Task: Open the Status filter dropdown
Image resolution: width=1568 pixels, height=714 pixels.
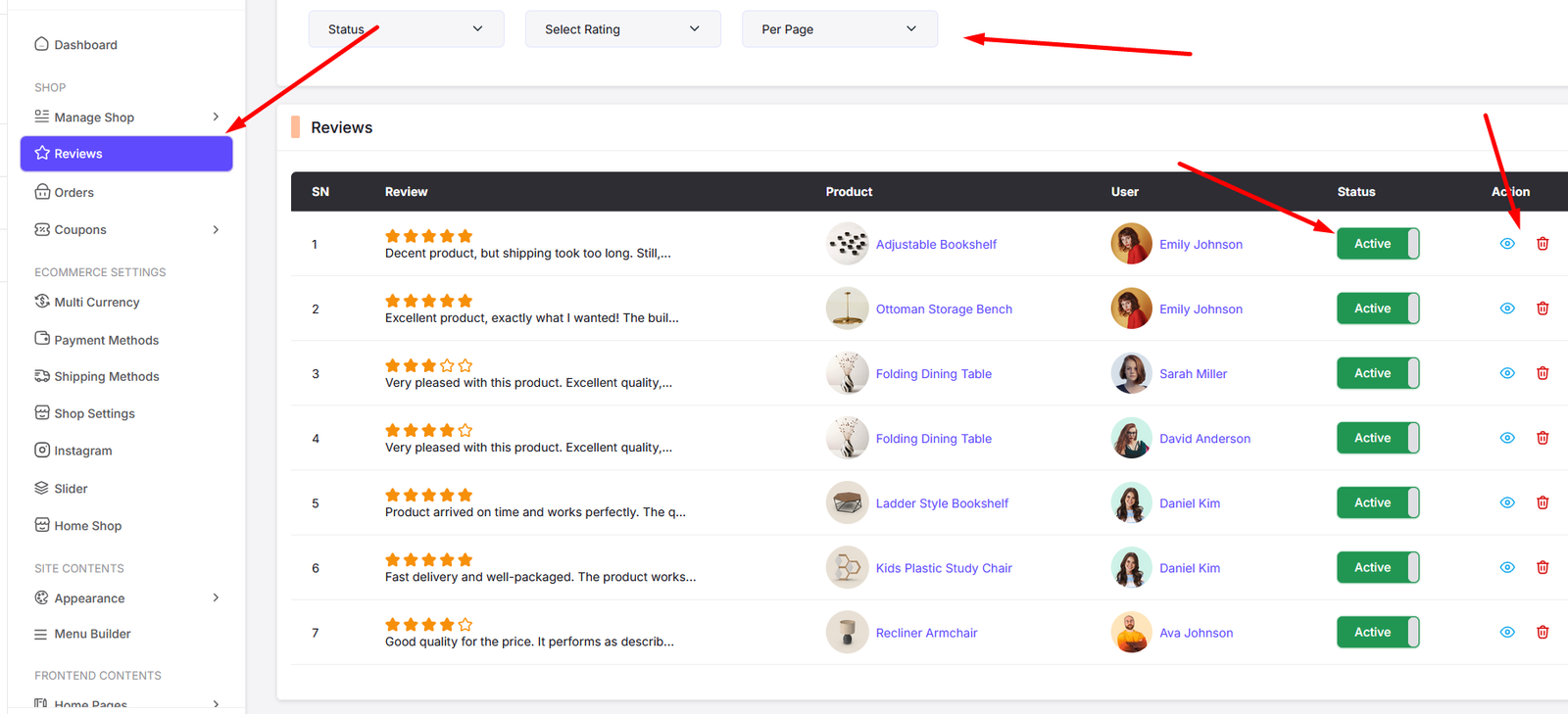Action: tap(406, 29)
